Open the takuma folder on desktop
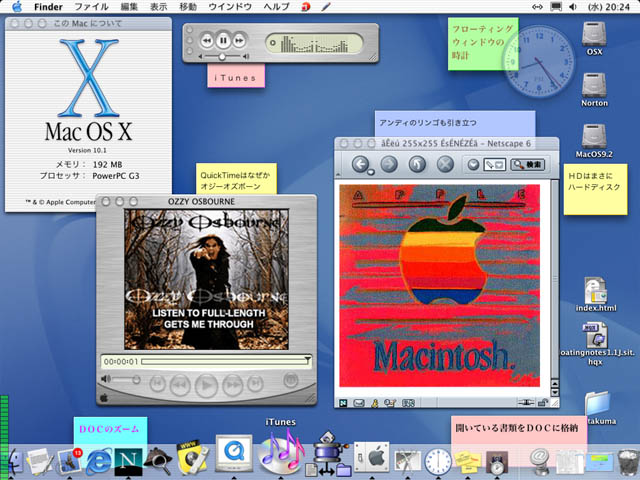The height and width of the screenshot is (480, 640). [x=600, y=407]
